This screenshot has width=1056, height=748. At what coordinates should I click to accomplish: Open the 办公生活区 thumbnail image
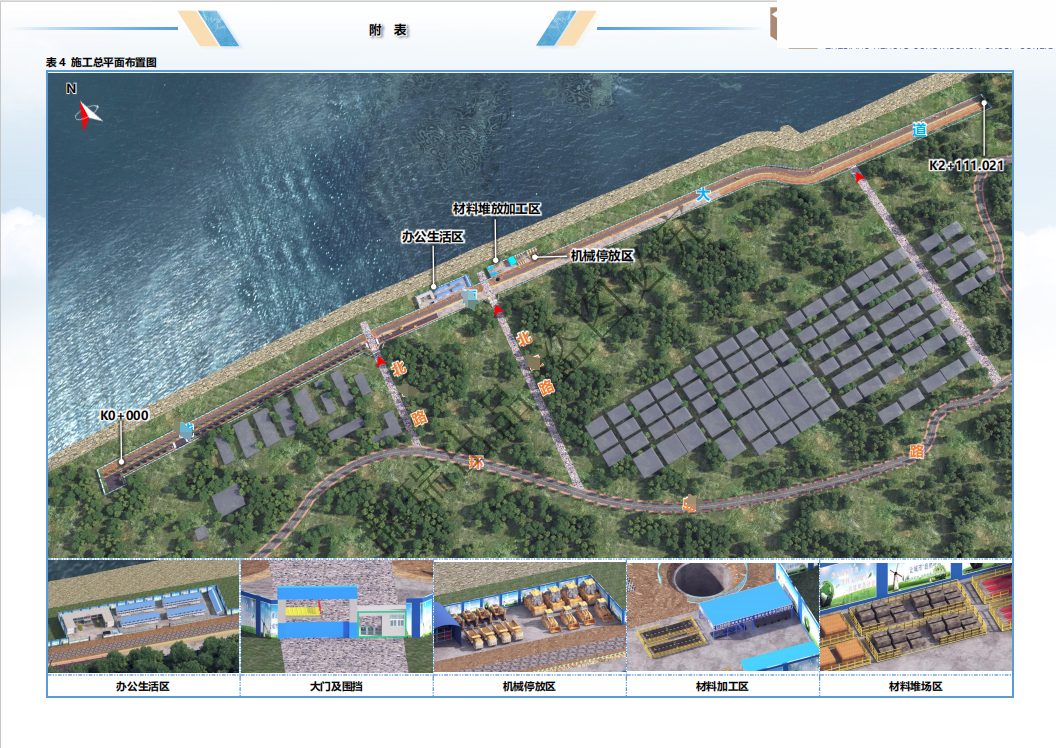[143, 616]
